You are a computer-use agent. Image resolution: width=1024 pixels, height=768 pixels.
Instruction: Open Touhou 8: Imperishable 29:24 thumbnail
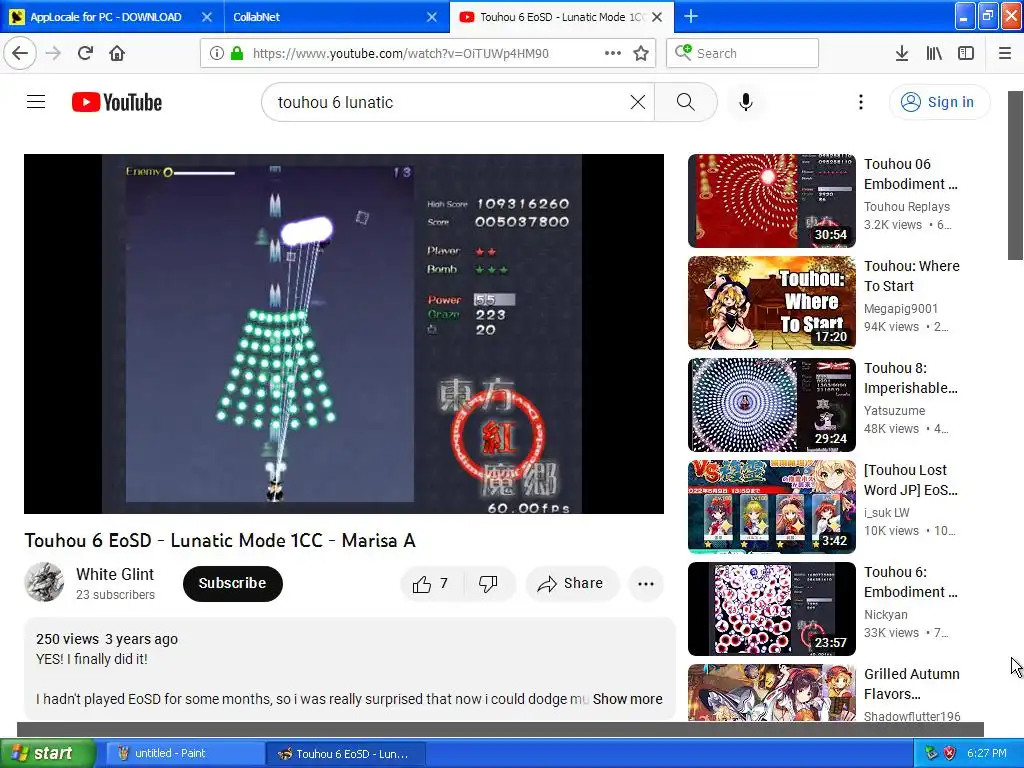coord(771,405)
